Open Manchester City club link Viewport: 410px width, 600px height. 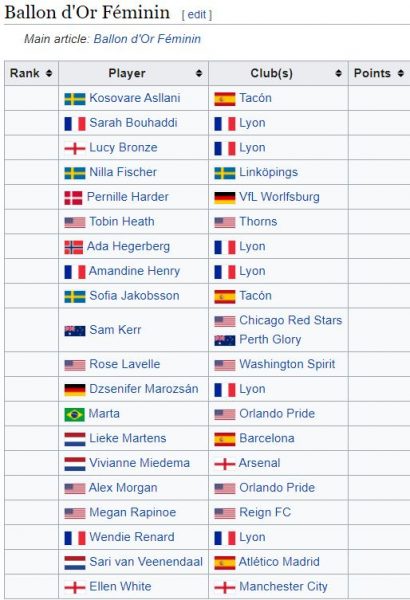pyautogui.click(x=283, y=587)
